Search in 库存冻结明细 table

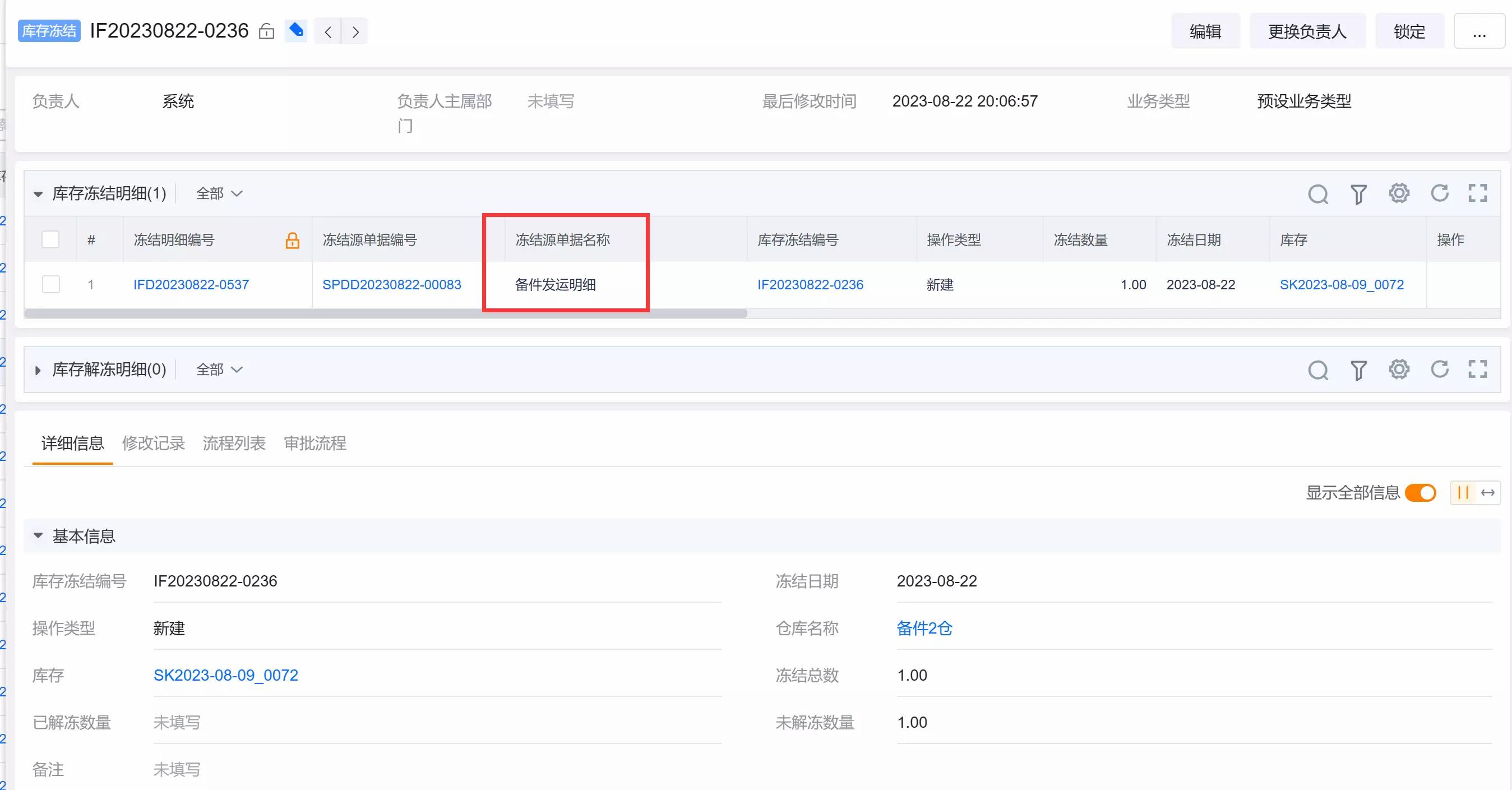coord(1318,193)
